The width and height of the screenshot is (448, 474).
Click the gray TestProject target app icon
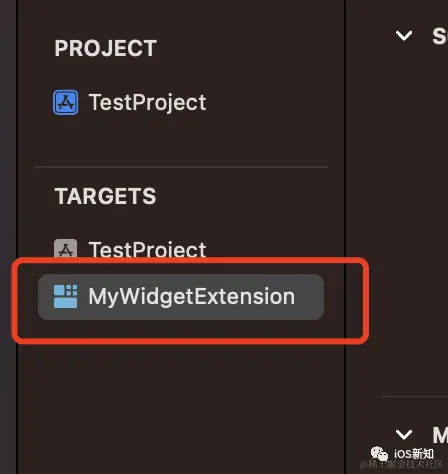66,249
